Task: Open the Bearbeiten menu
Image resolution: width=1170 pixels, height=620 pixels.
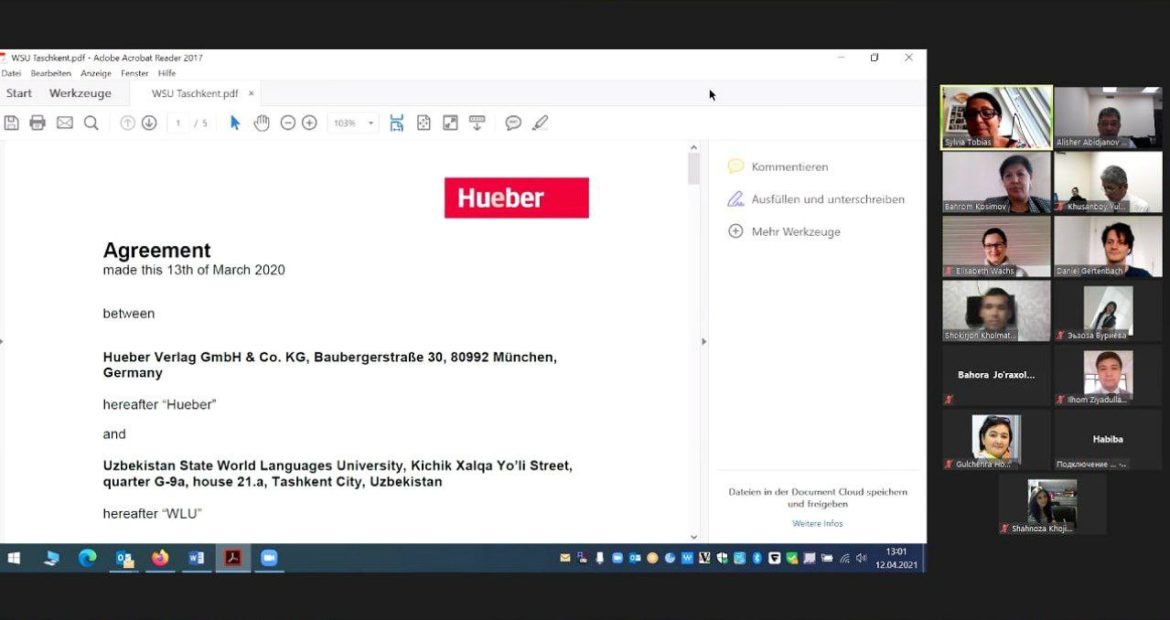Action: pos(50,73)
